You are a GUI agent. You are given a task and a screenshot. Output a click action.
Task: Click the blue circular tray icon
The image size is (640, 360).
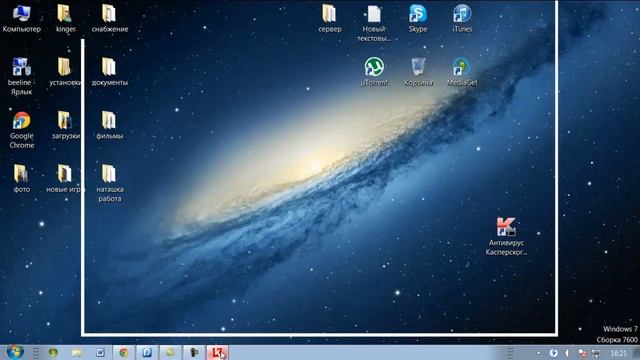pyautogui.click(x=553, y=353)
